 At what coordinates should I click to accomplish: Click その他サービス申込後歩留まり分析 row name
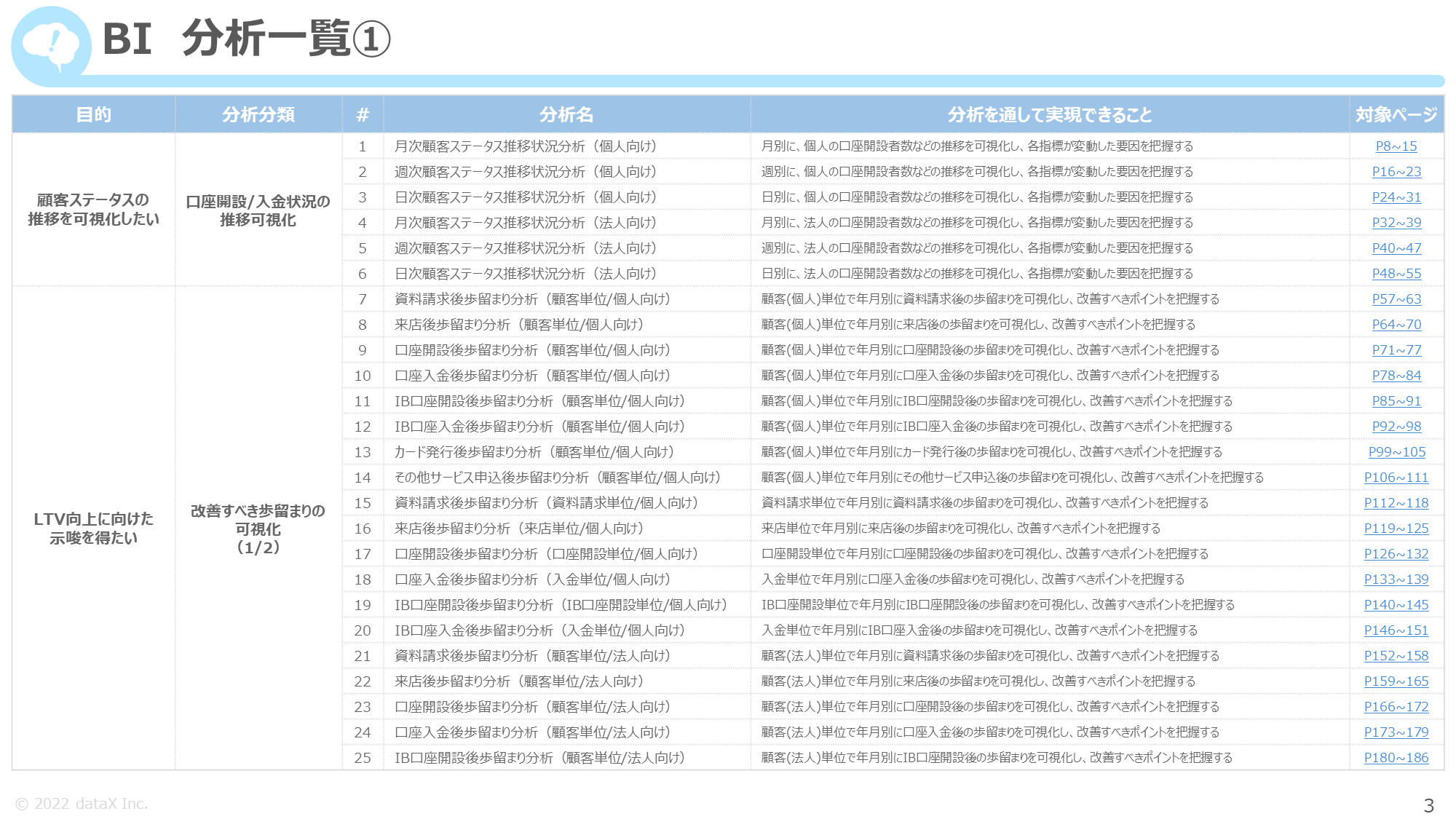pos(558,478)
